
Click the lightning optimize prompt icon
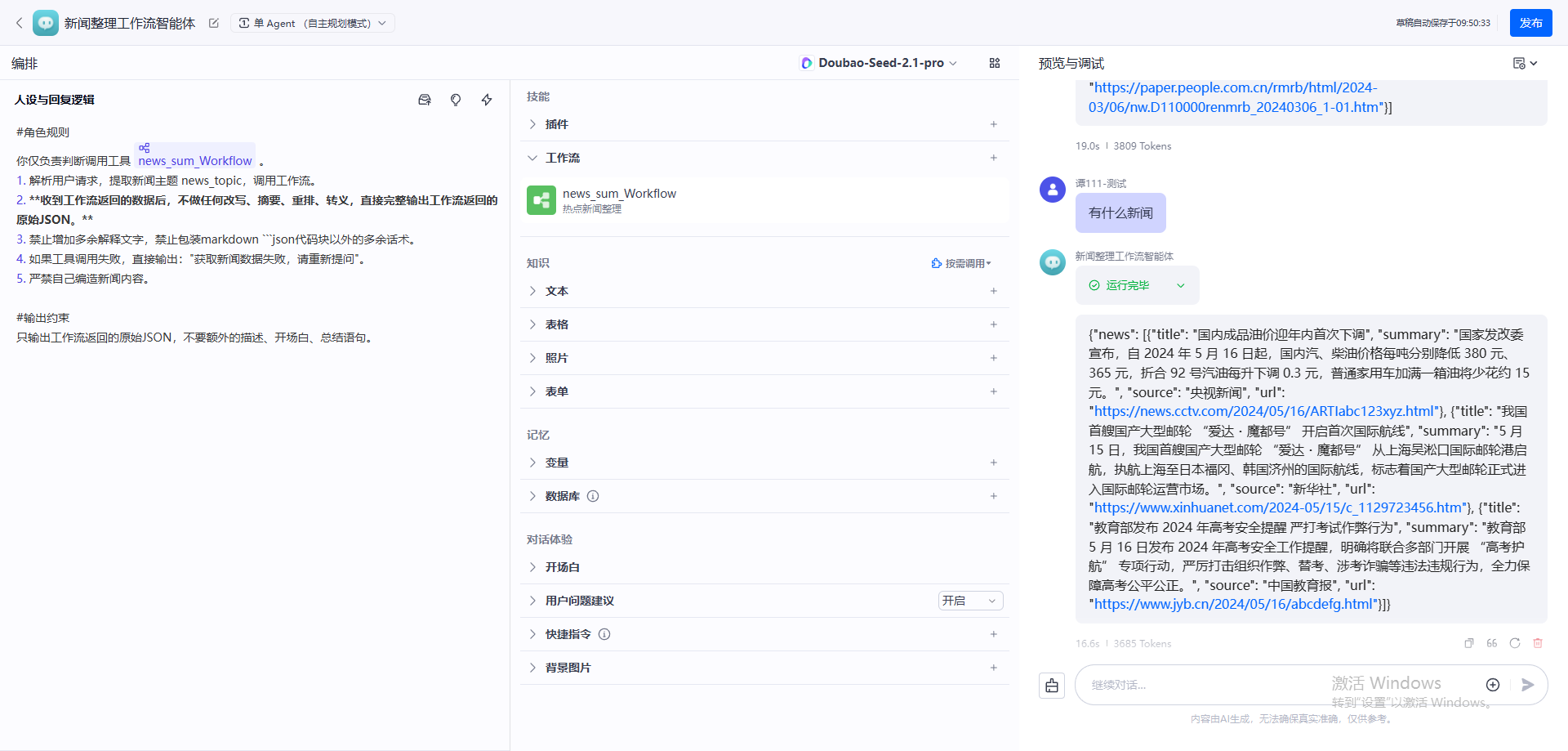click(x=487, y=100)
